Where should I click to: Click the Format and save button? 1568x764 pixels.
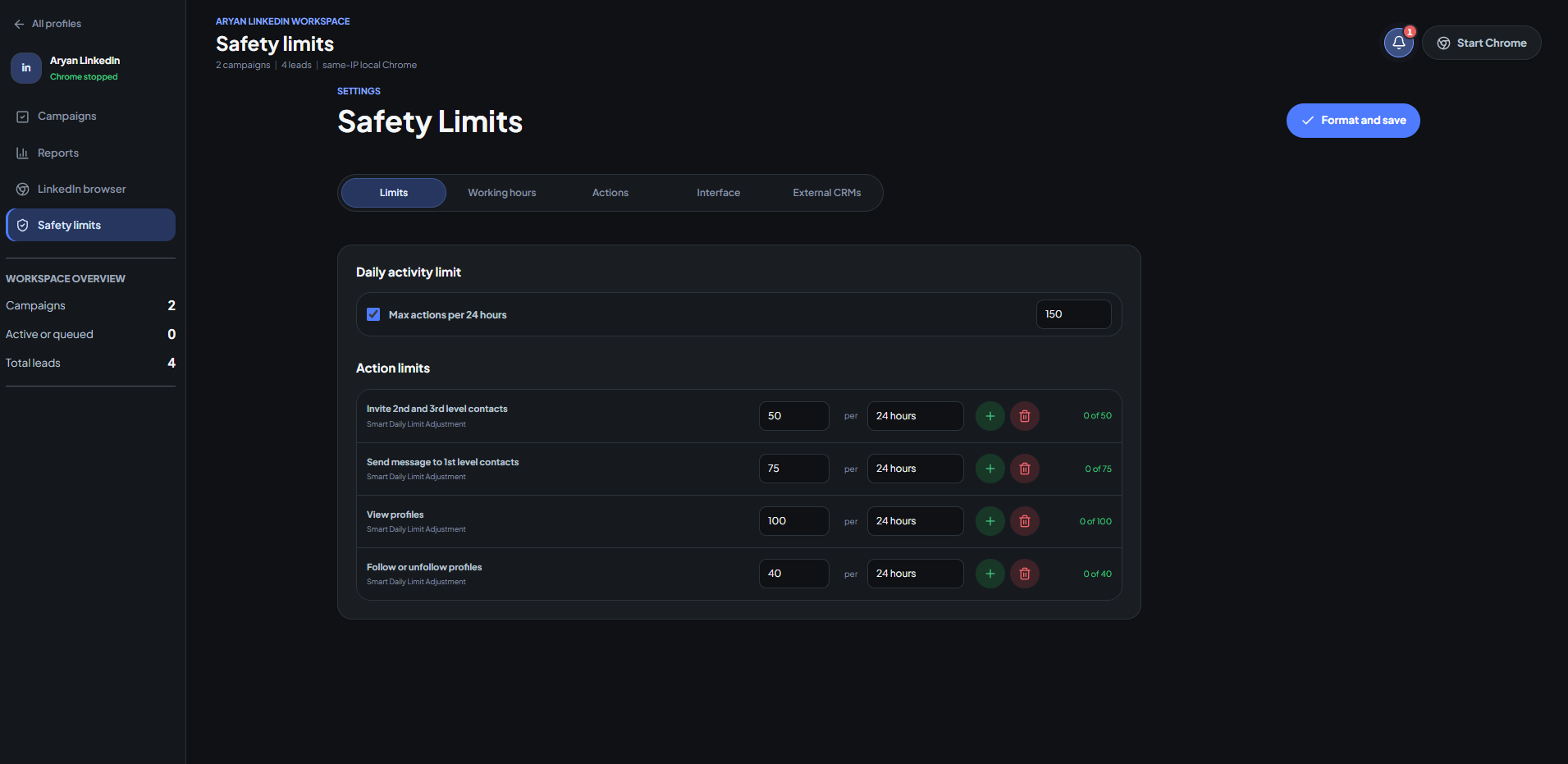(1353, 121)
